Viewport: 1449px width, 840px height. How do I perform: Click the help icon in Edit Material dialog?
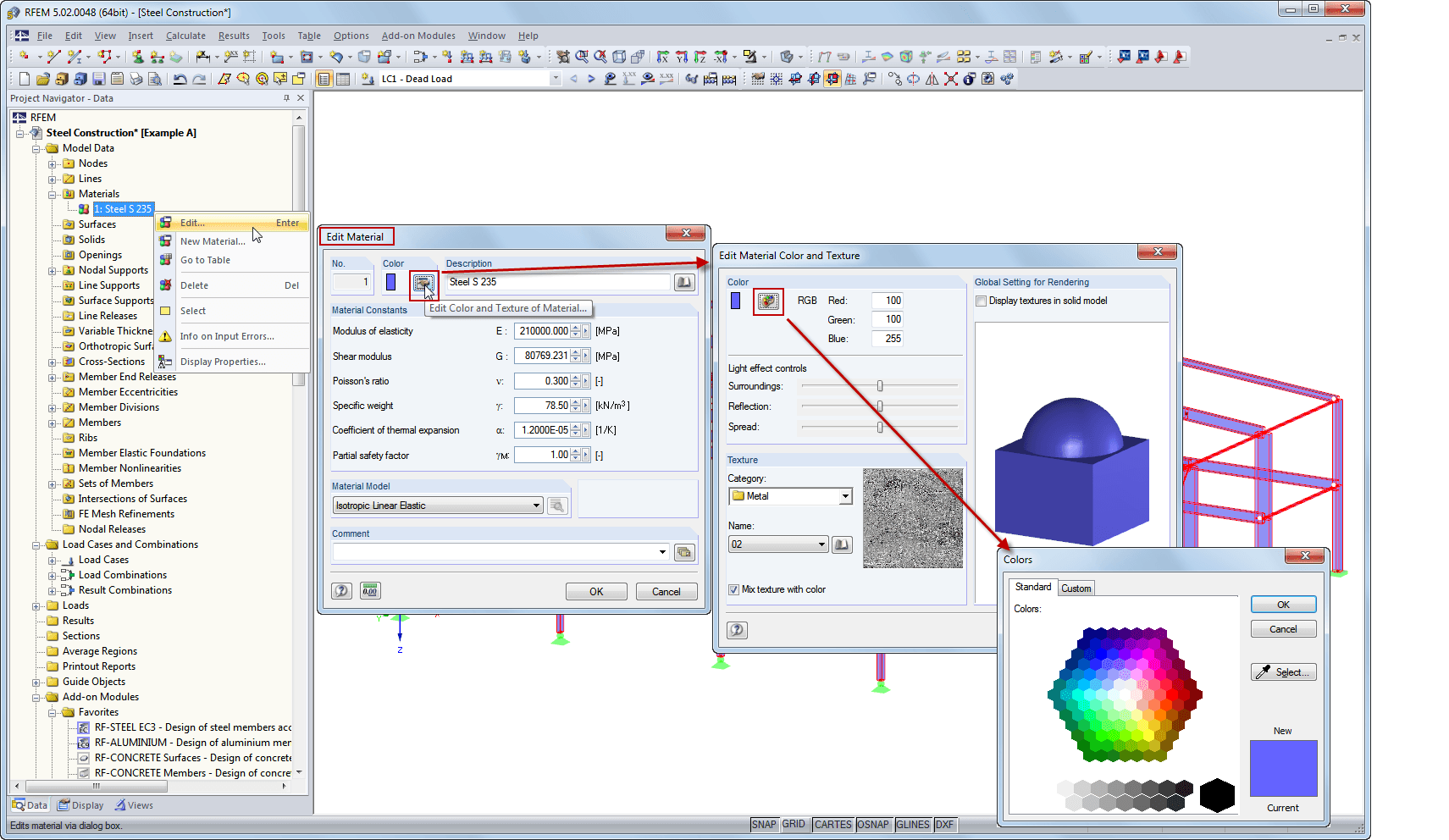(x=341, y=591)
